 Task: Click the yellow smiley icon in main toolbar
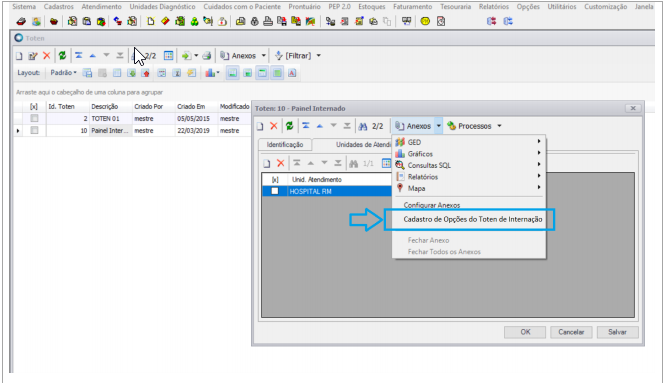click(425, 21)
